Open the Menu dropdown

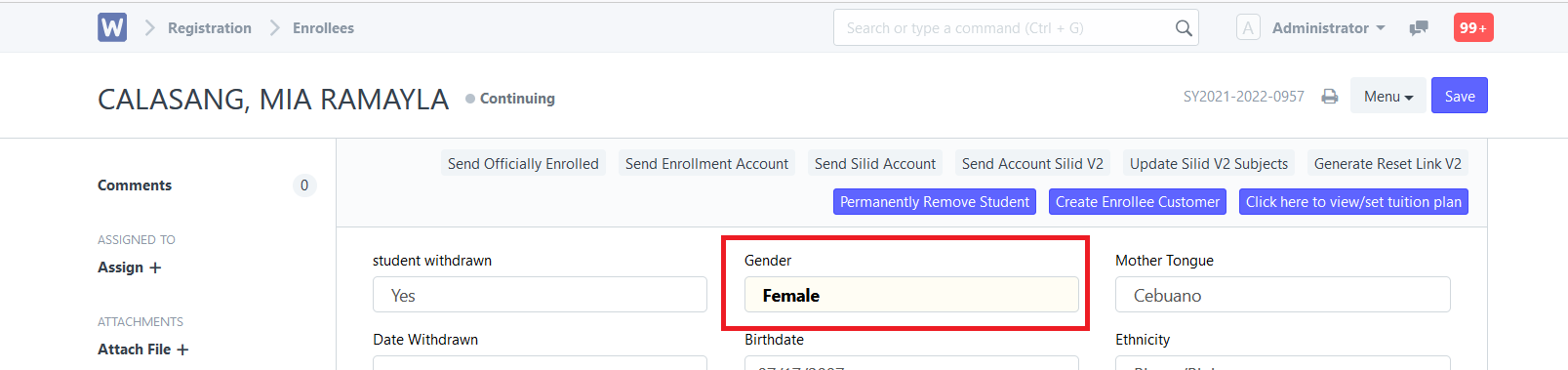click(x=1388, y=96)
